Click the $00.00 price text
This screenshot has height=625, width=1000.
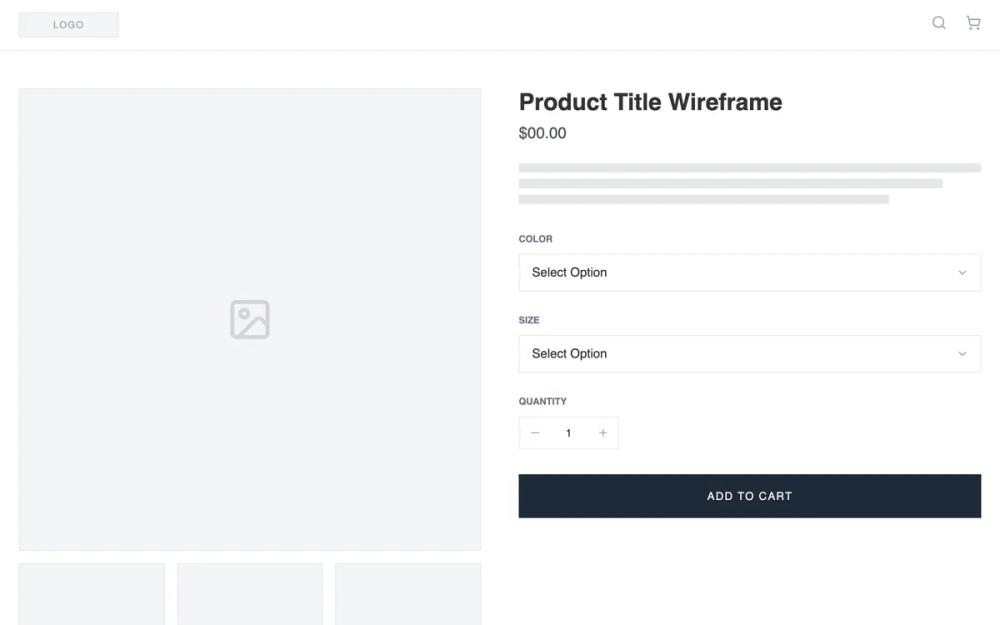point(542,132)
